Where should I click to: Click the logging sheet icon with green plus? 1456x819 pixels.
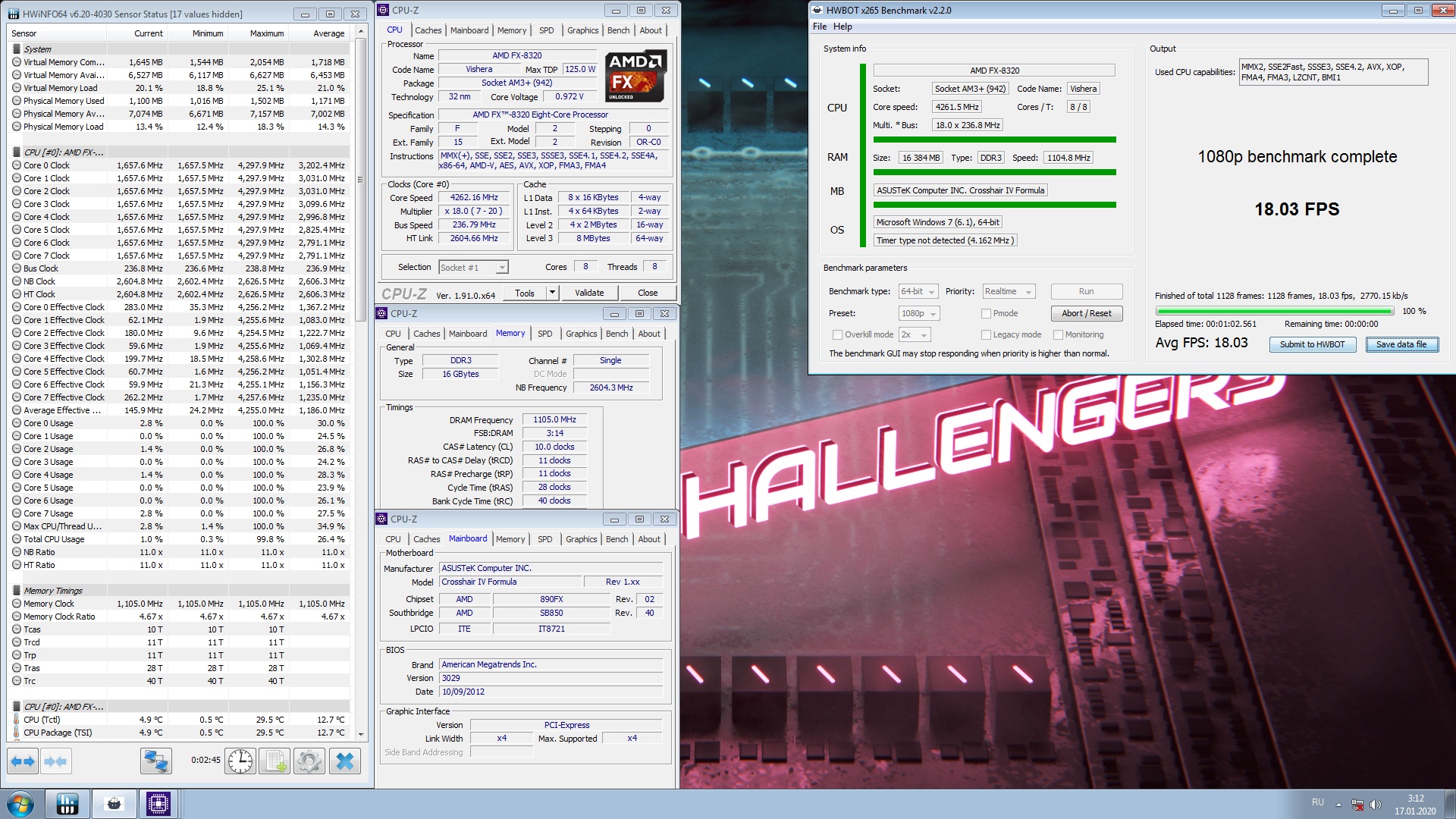(x=275, y=761)
